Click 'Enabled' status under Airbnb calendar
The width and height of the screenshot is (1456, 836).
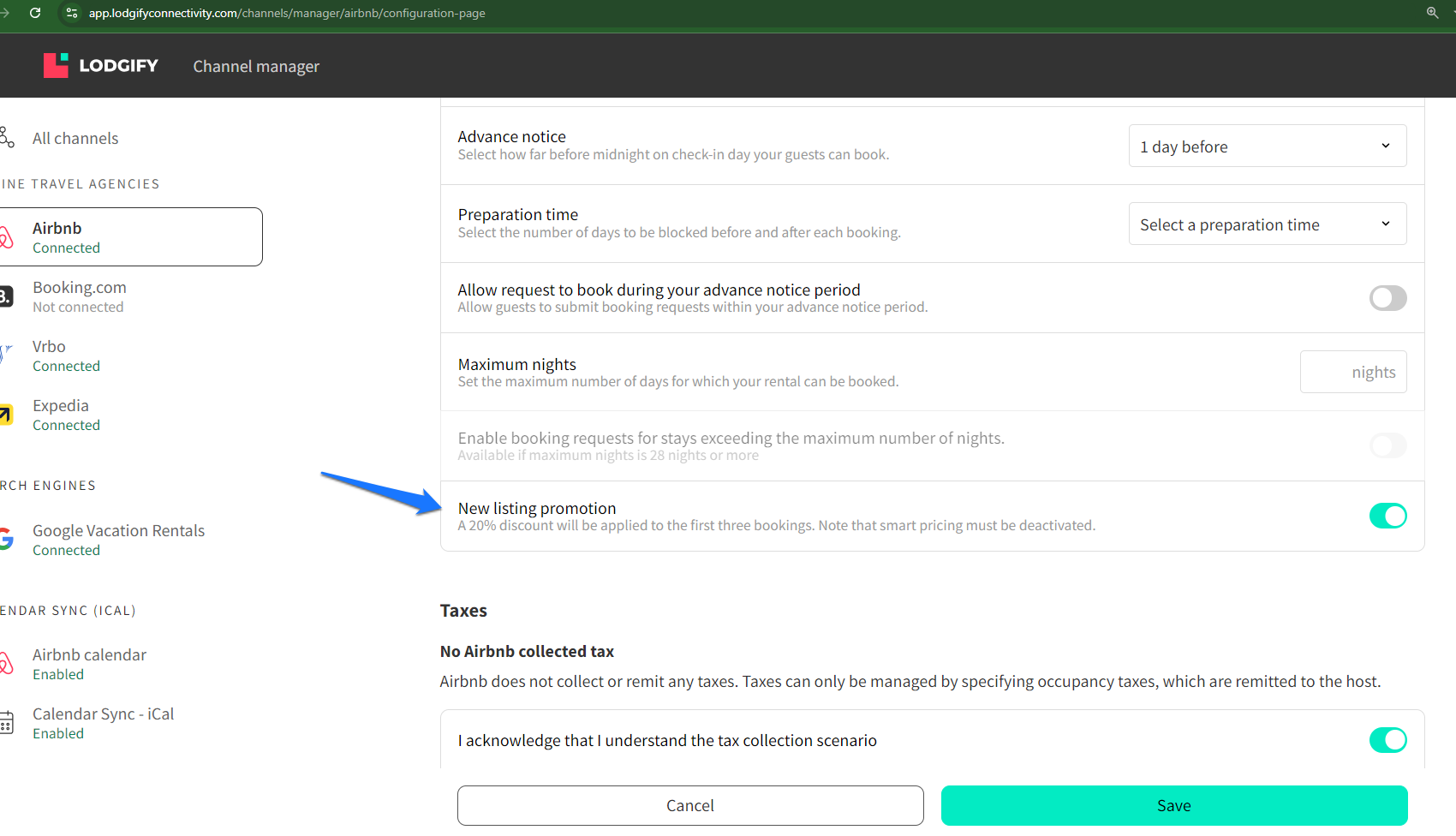pyautogui.click(x=58, y=674)
